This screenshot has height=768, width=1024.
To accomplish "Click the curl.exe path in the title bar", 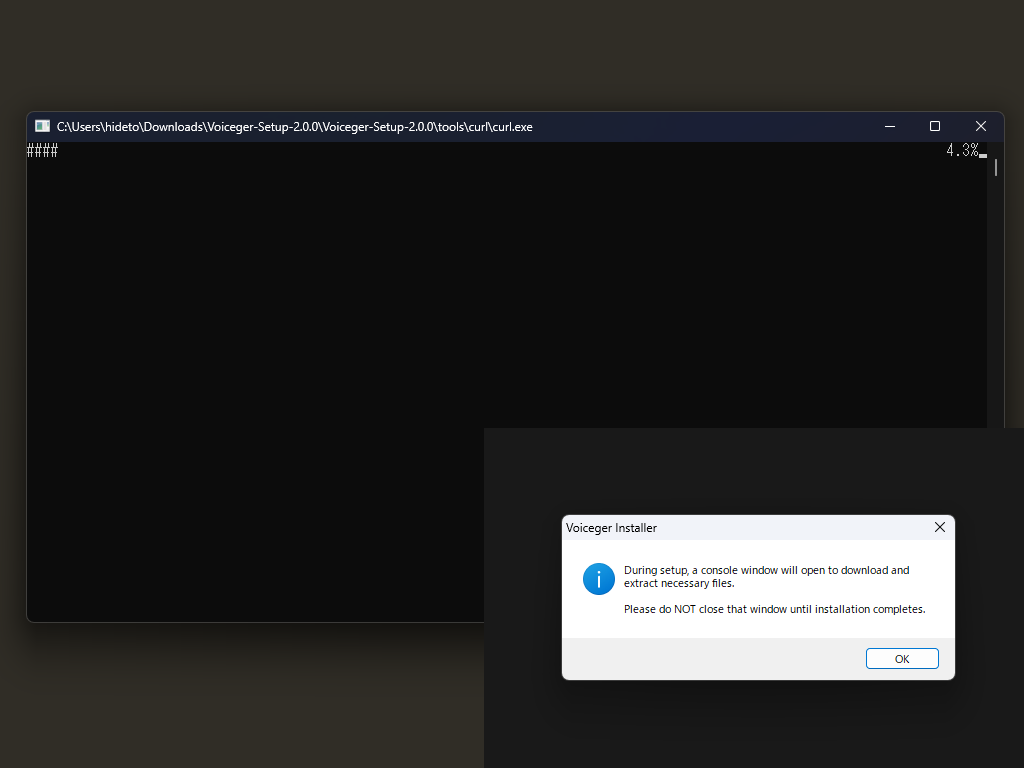I will pos(295,127).
